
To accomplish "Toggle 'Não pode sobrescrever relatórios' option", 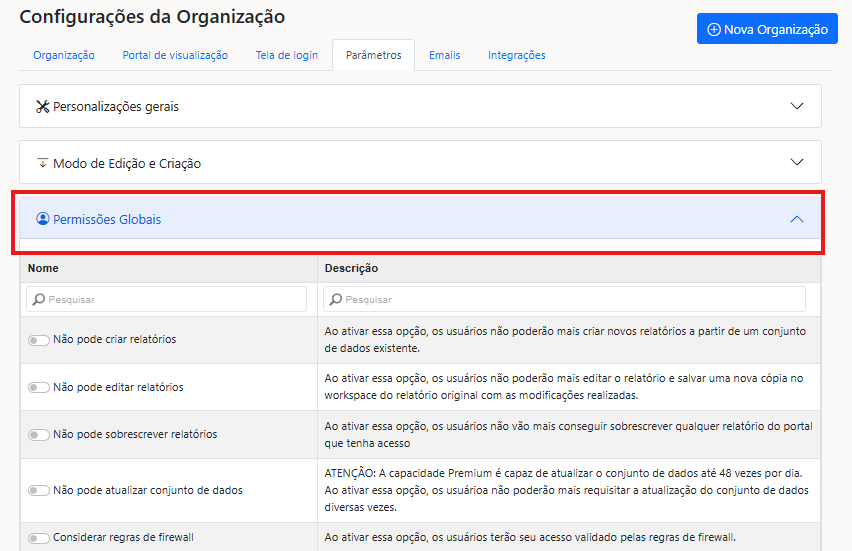I will (x=39, y=435).
